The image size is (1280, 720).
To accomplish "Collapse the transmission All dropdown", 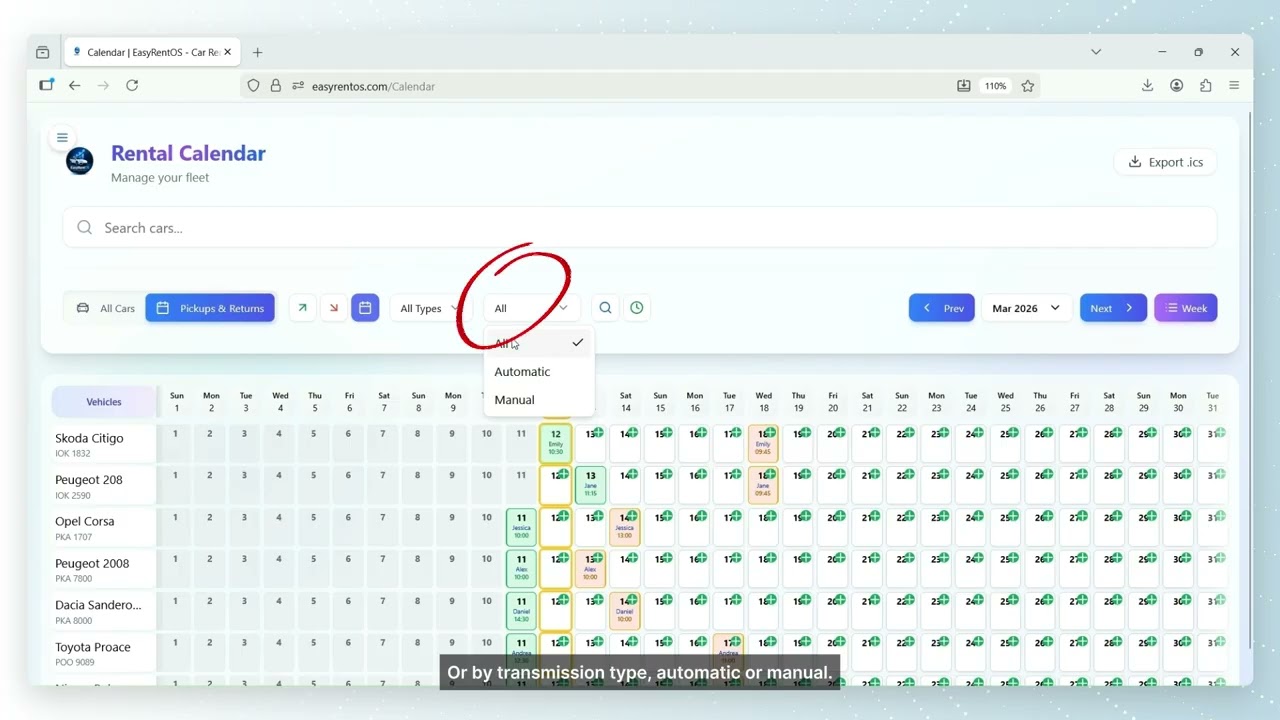I will 531,308.
